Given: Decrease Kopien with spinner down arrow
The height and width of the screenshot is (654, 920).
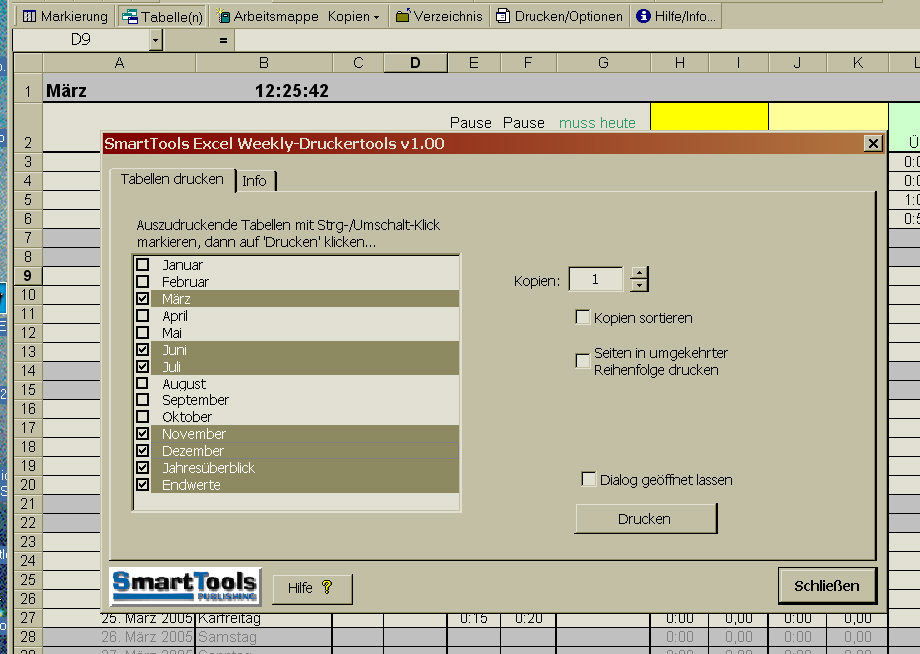Looking at the screenshot, I should [639, 285].
